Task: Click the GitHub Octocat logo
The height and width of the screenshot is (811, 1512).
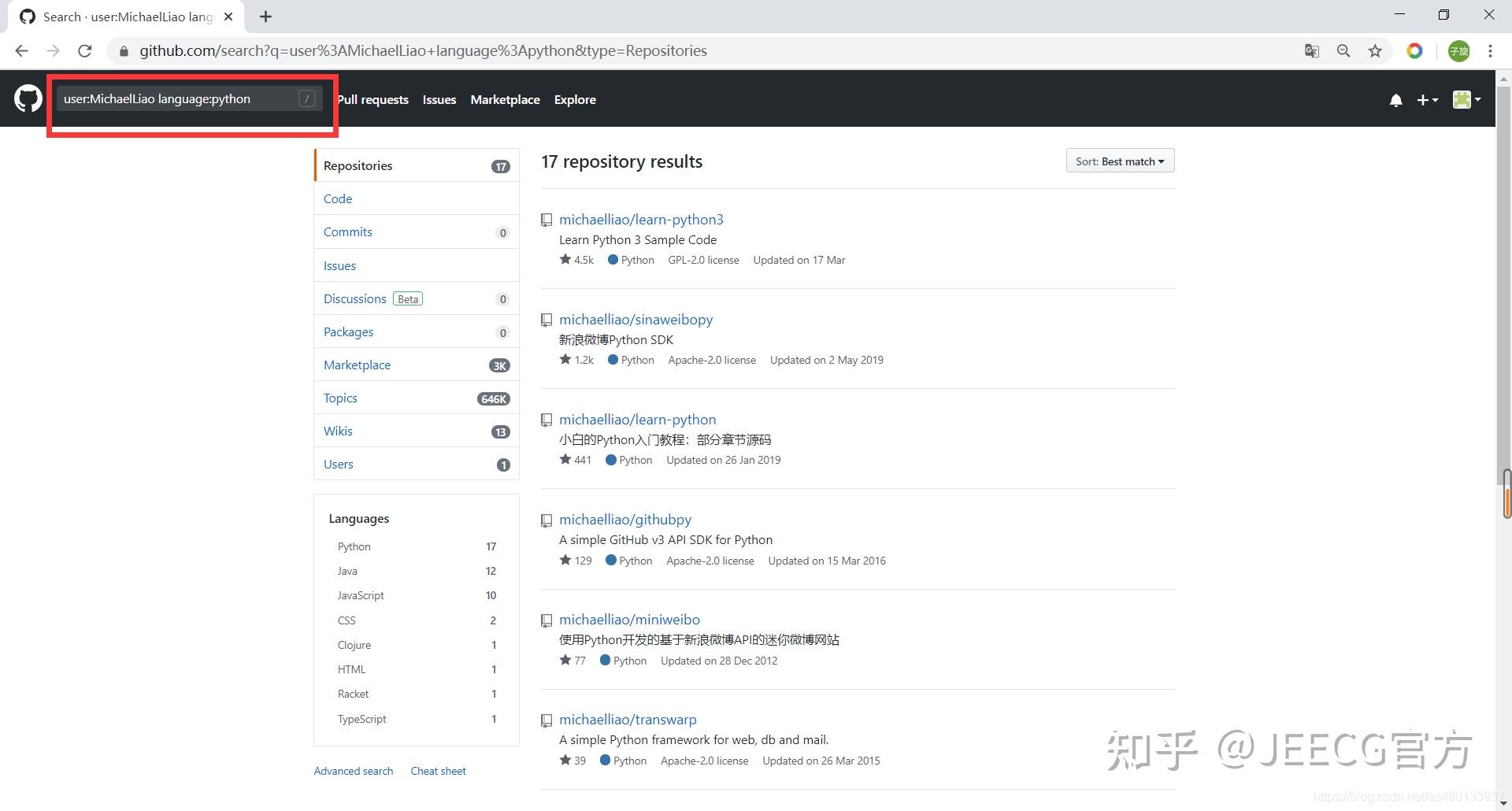Action: (28, 99)
